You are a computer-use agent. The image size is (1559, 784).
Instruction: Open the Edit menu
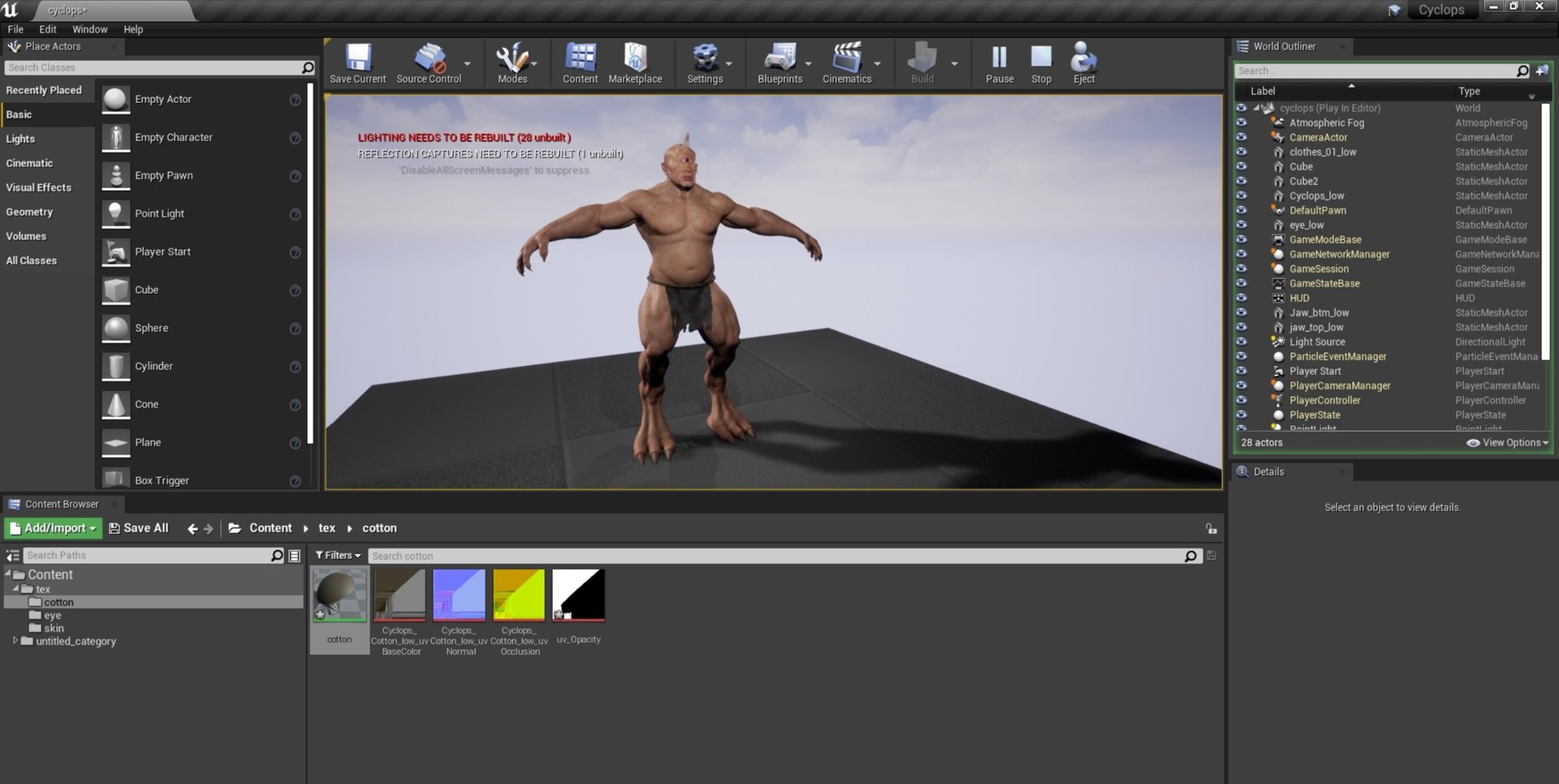(x=48, y=29)
